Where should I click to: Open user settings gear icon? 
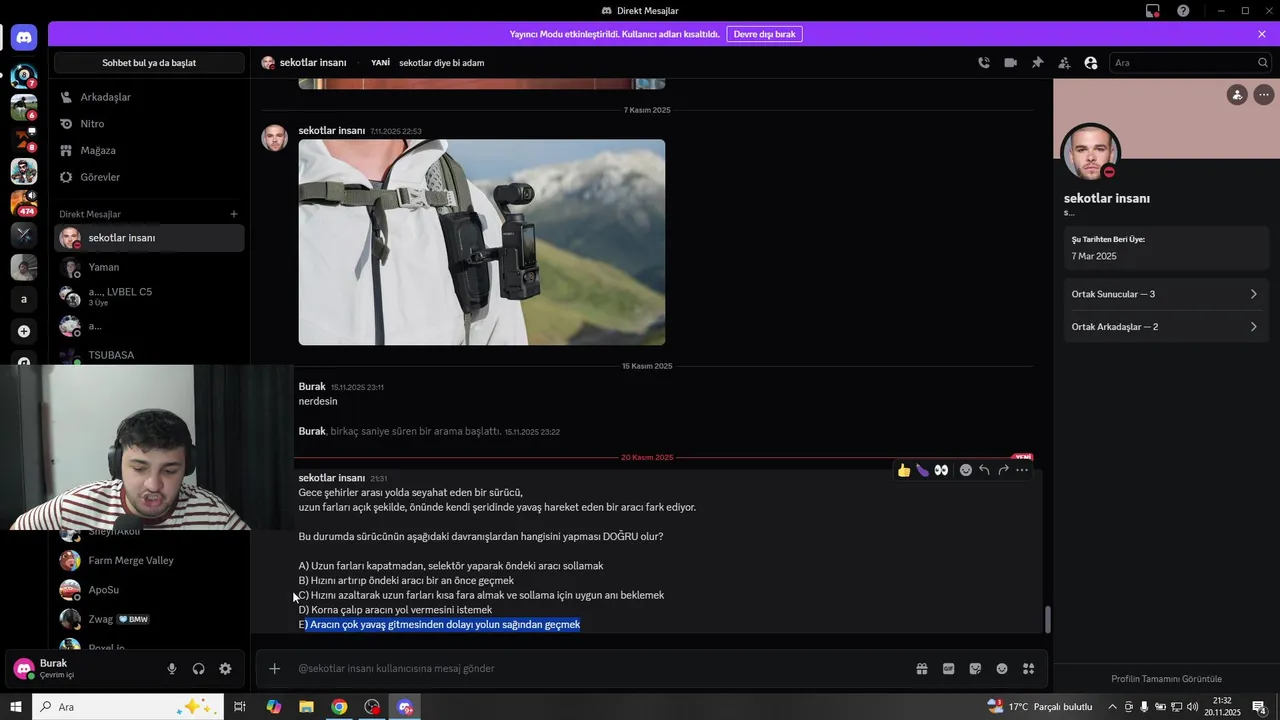coord(225,669)
